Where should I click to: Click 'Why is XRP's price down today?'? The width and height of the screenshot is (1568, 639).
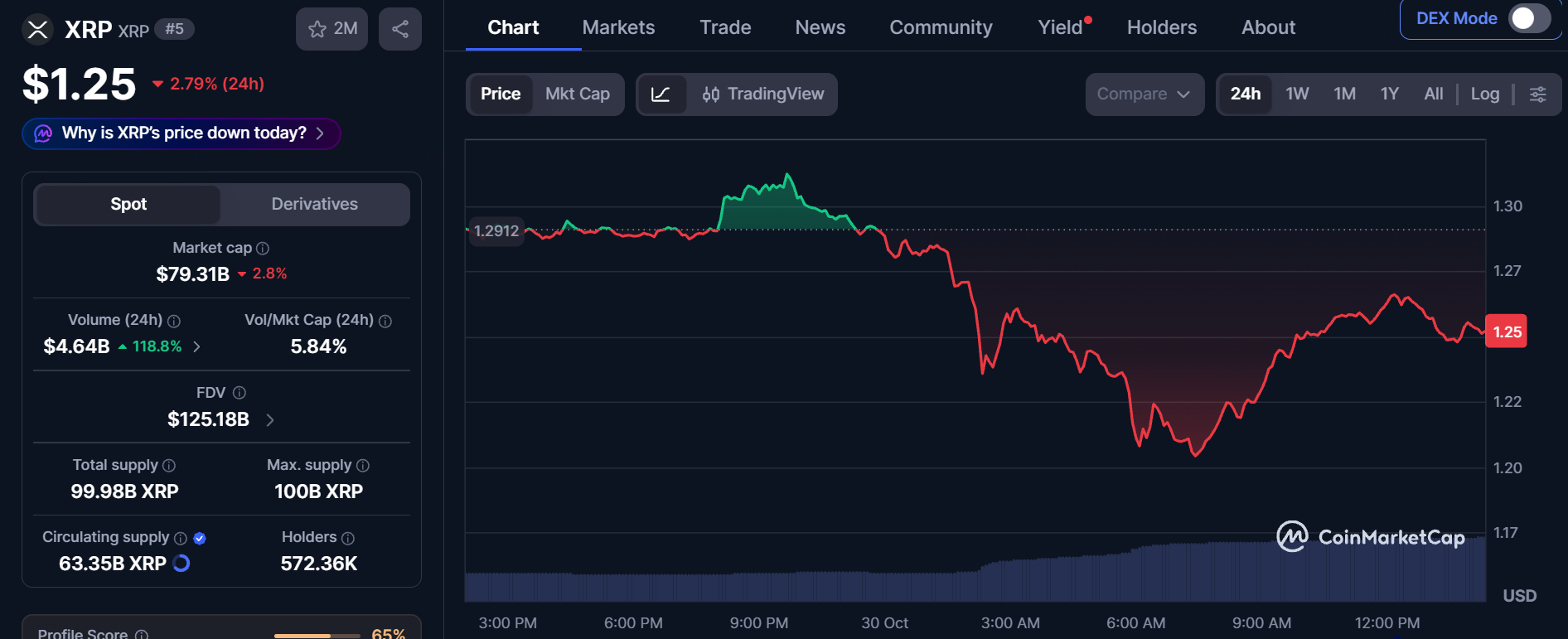(181, 133)
